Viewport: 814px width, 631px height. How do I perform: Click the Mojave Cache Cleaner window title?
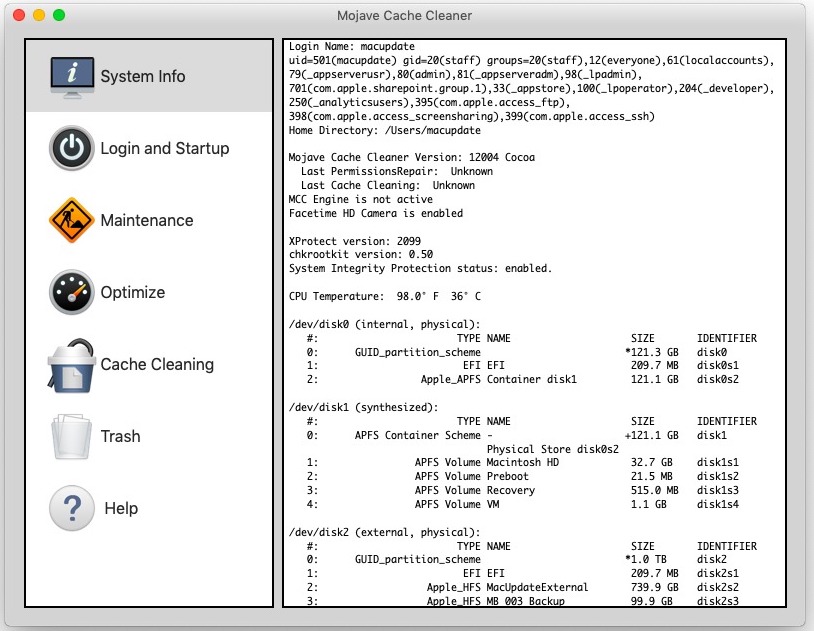(404, 16)
